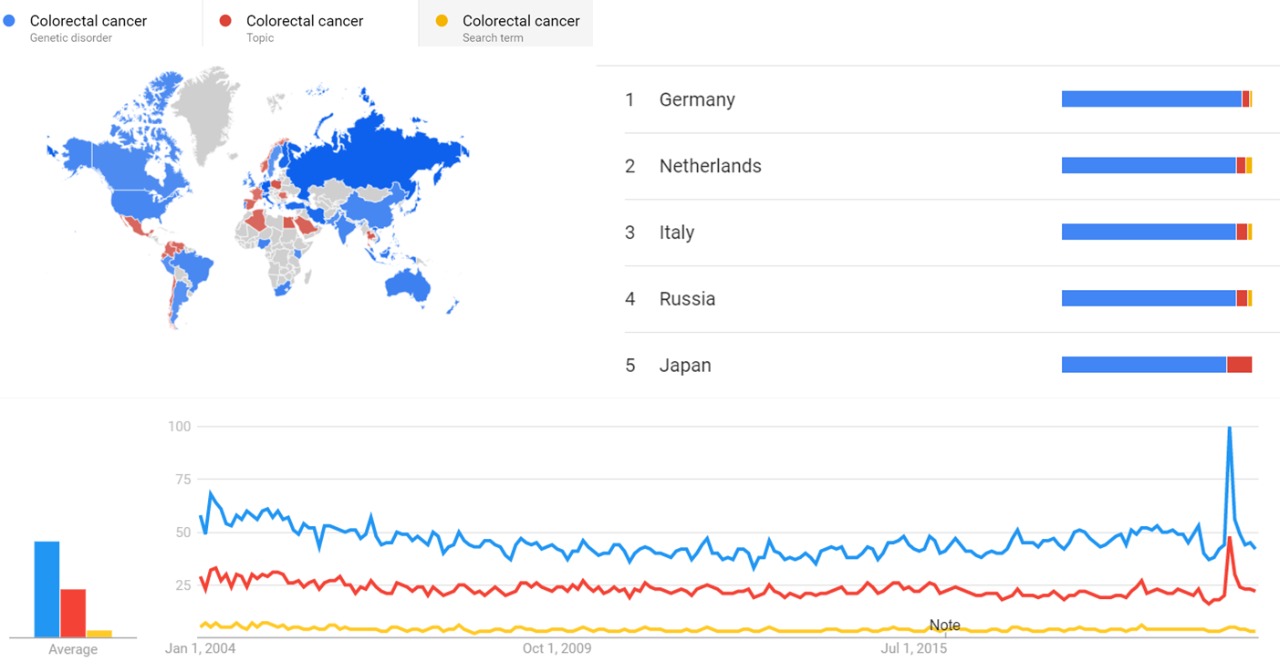The width and height of the screenshot is (1280, 672).
Task: Click the blue Average bar
Action: point(47,589)
